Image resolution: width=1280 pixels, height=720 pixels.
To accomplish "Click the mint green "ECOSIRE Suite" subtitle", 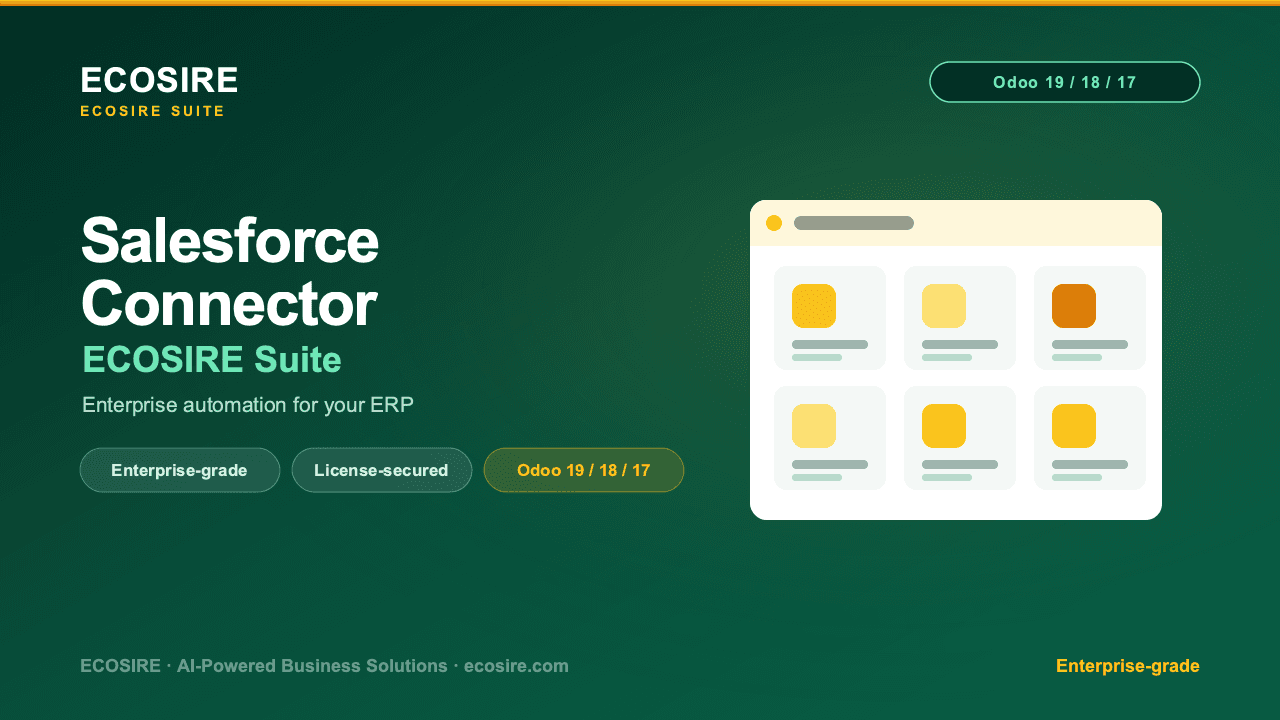I will click(212, 359).
